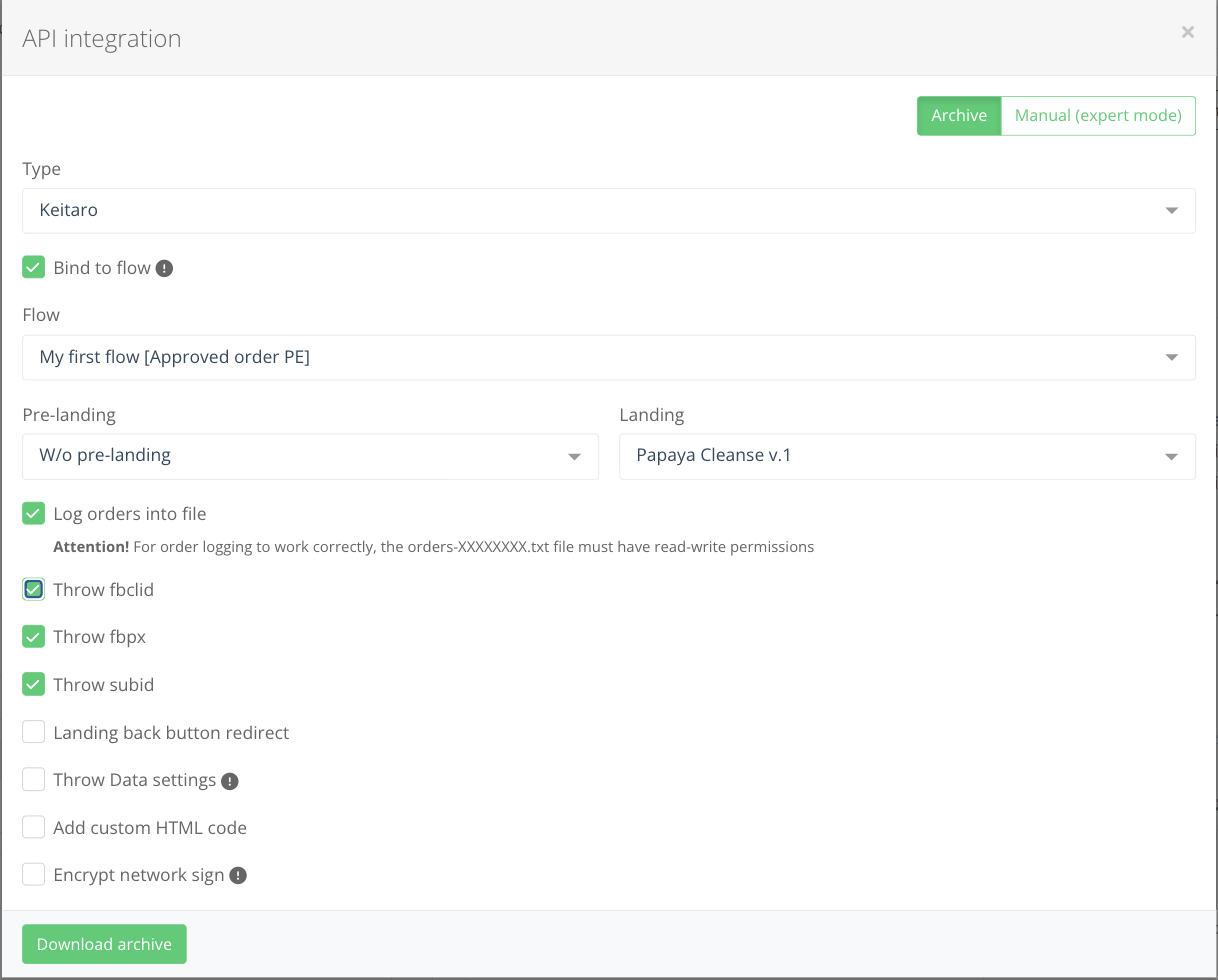Switch to Manual (expert mode)
1218x980 pixels.
1098,116
